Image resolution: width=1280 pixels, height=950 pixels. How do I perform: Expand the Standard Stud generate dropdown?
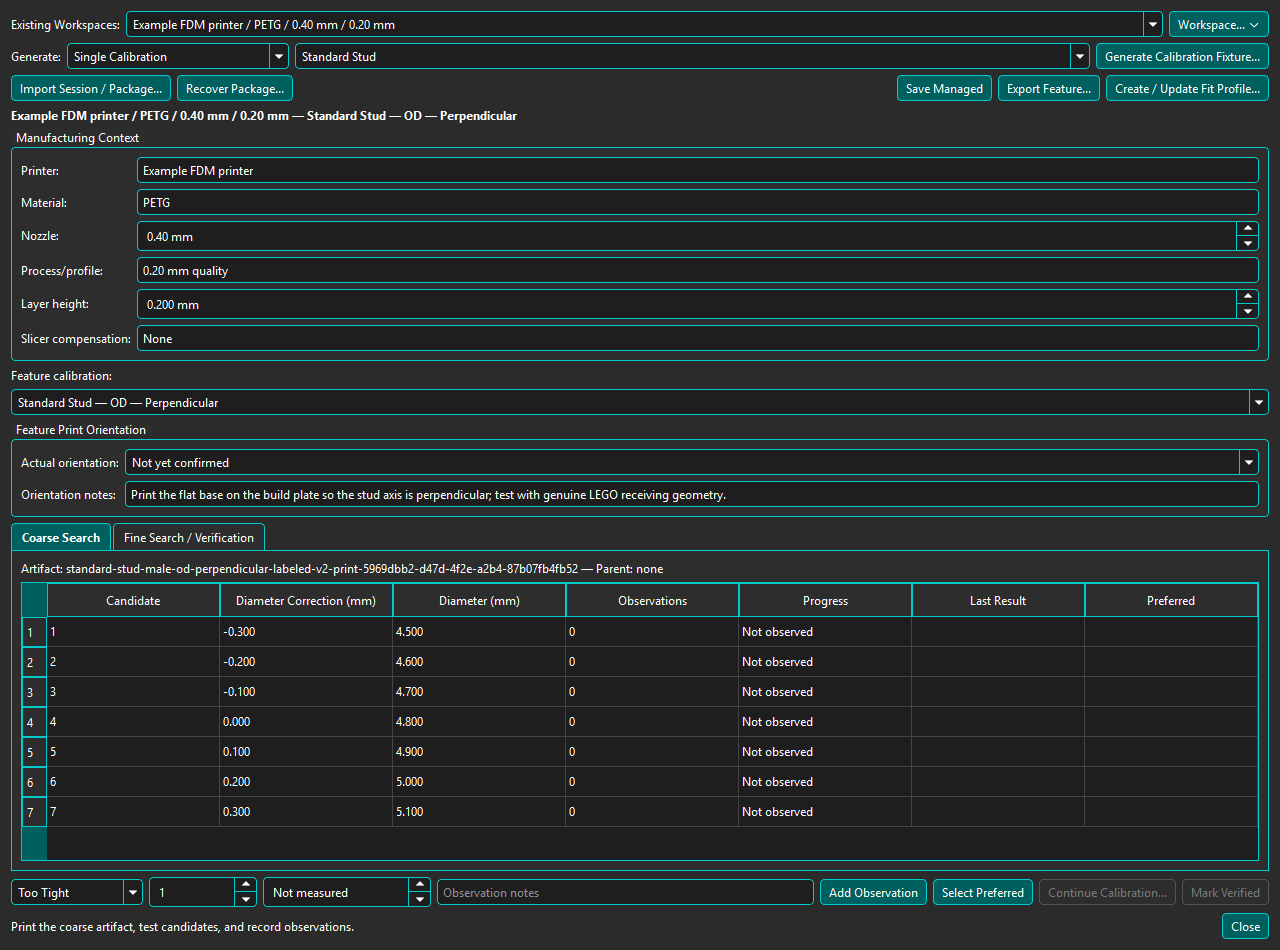[691, 57]
